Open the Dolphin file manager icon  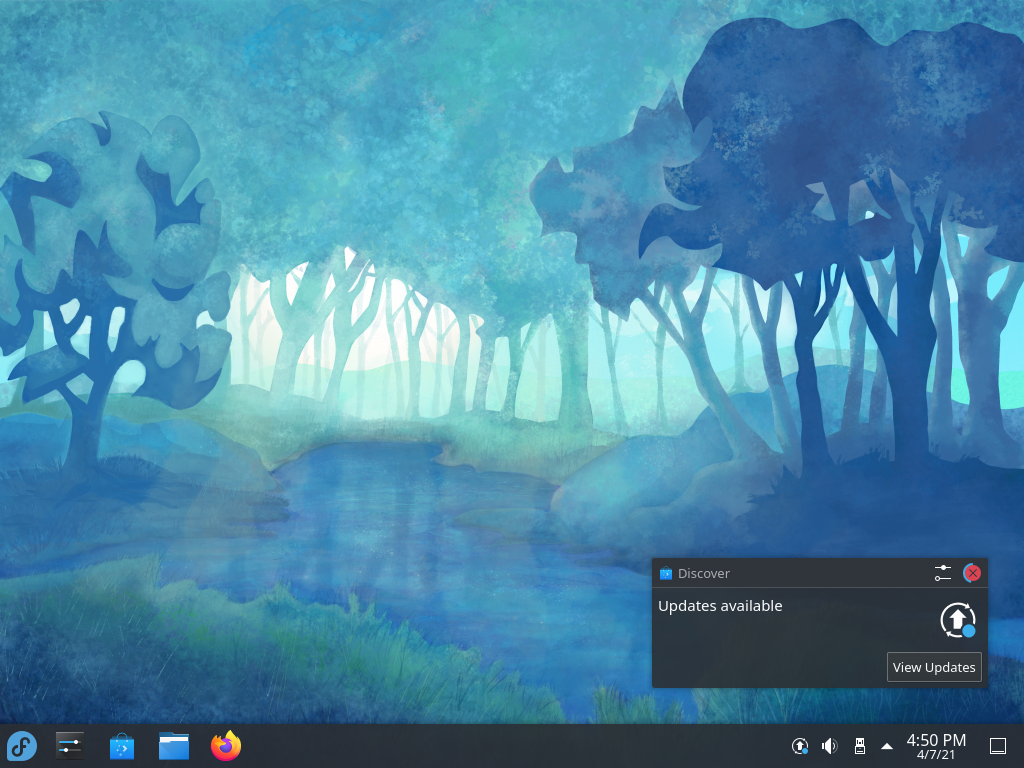(x=174, y=746)
